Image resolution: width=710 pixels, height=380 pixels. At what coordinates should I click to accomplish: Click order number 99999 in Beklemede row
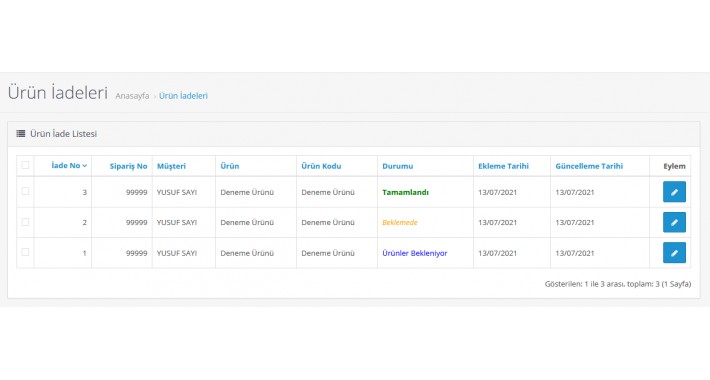pyautogui.click(x=137, y=222)
